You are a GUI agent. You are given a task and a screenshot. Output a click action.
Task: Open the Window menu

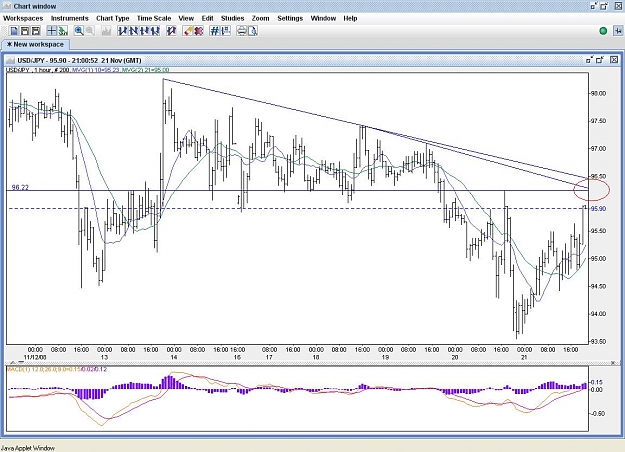(x=323, y=18)
